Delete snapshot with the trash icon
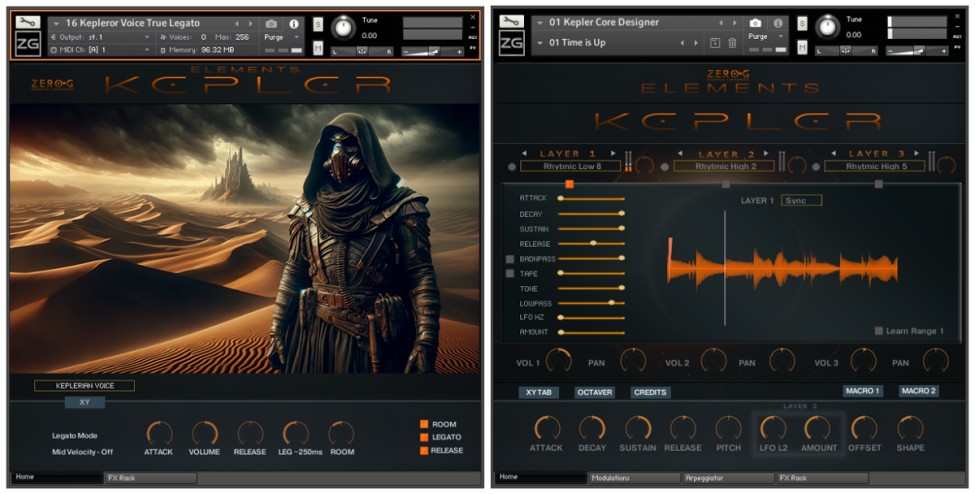 732,42
